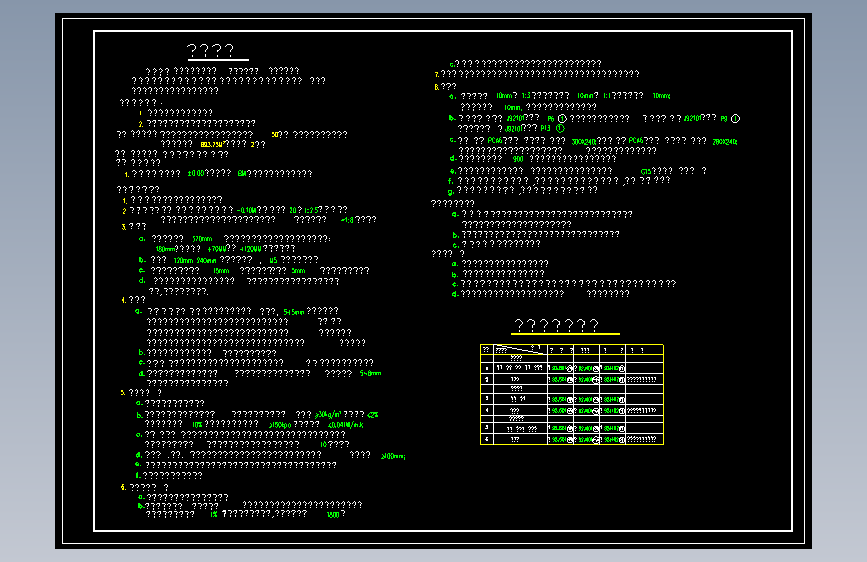Viewport: 867px width, 562px height.
Task: Click the green "1%" slope text
Action: 213,514
